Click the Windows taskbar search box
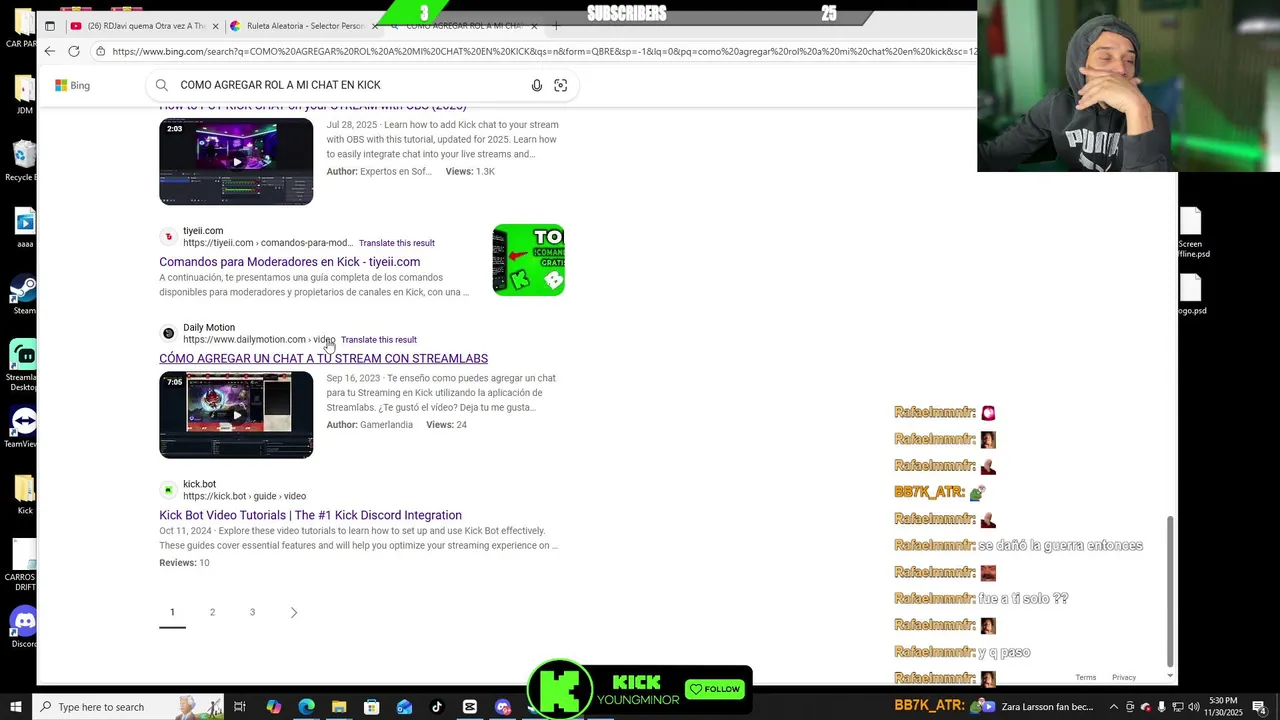The image size is (1280, 720). (x=129, y=707)
